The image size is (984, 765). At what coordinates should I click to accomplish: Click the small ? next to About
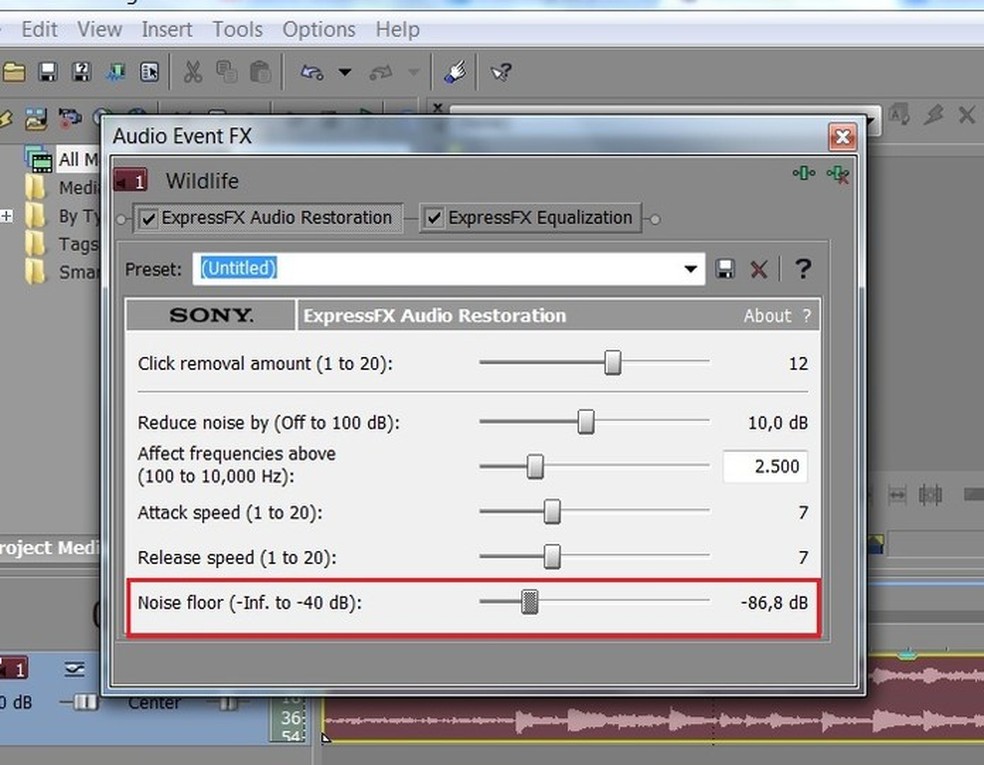pos(806,316)
